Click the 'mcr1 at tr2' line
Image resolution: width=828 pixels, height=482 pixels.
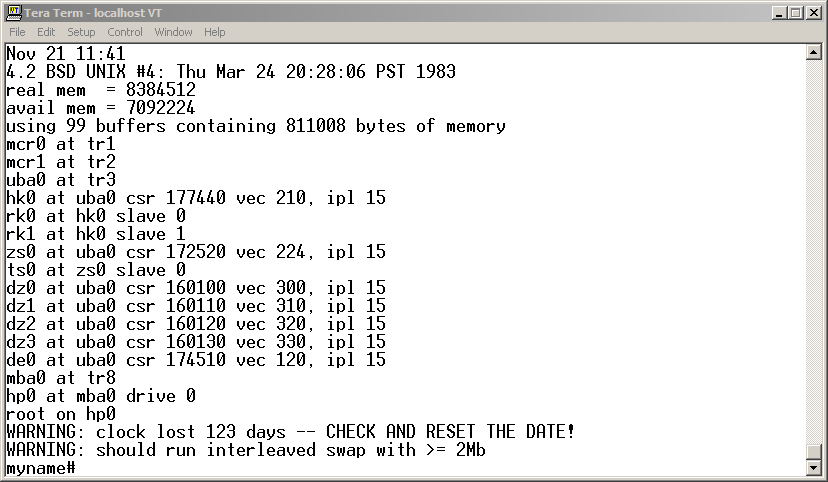tap(61, 162)
